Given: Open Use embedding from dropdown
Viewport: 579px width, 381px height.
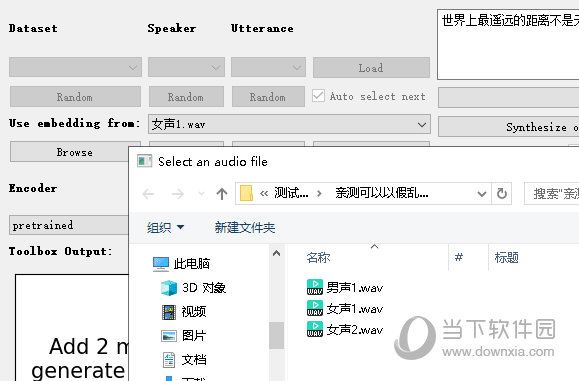Looking at the screenshot, I should 289,124.
